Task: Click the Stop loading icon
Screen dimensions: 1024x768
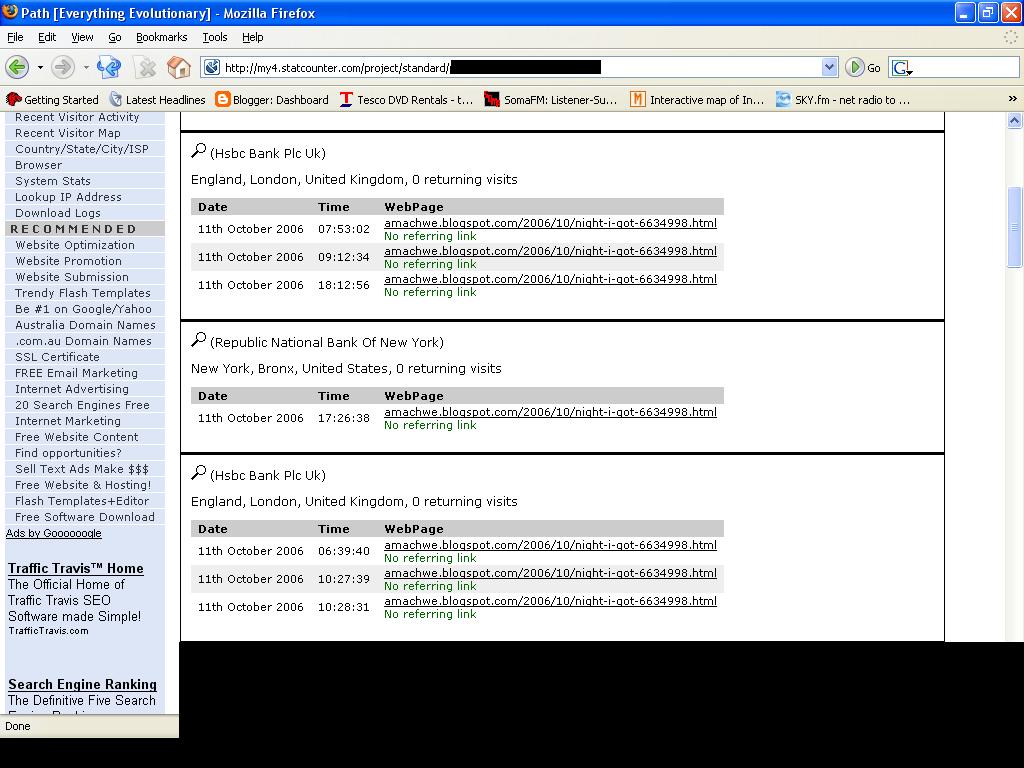Action: click(x=146, y=67)
